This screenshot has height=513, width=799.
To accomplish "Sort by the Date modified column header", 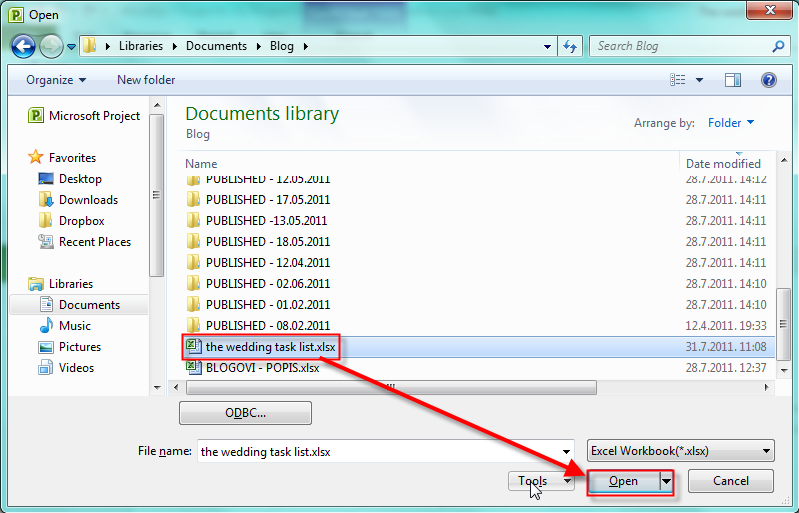I will pos(723,164).
